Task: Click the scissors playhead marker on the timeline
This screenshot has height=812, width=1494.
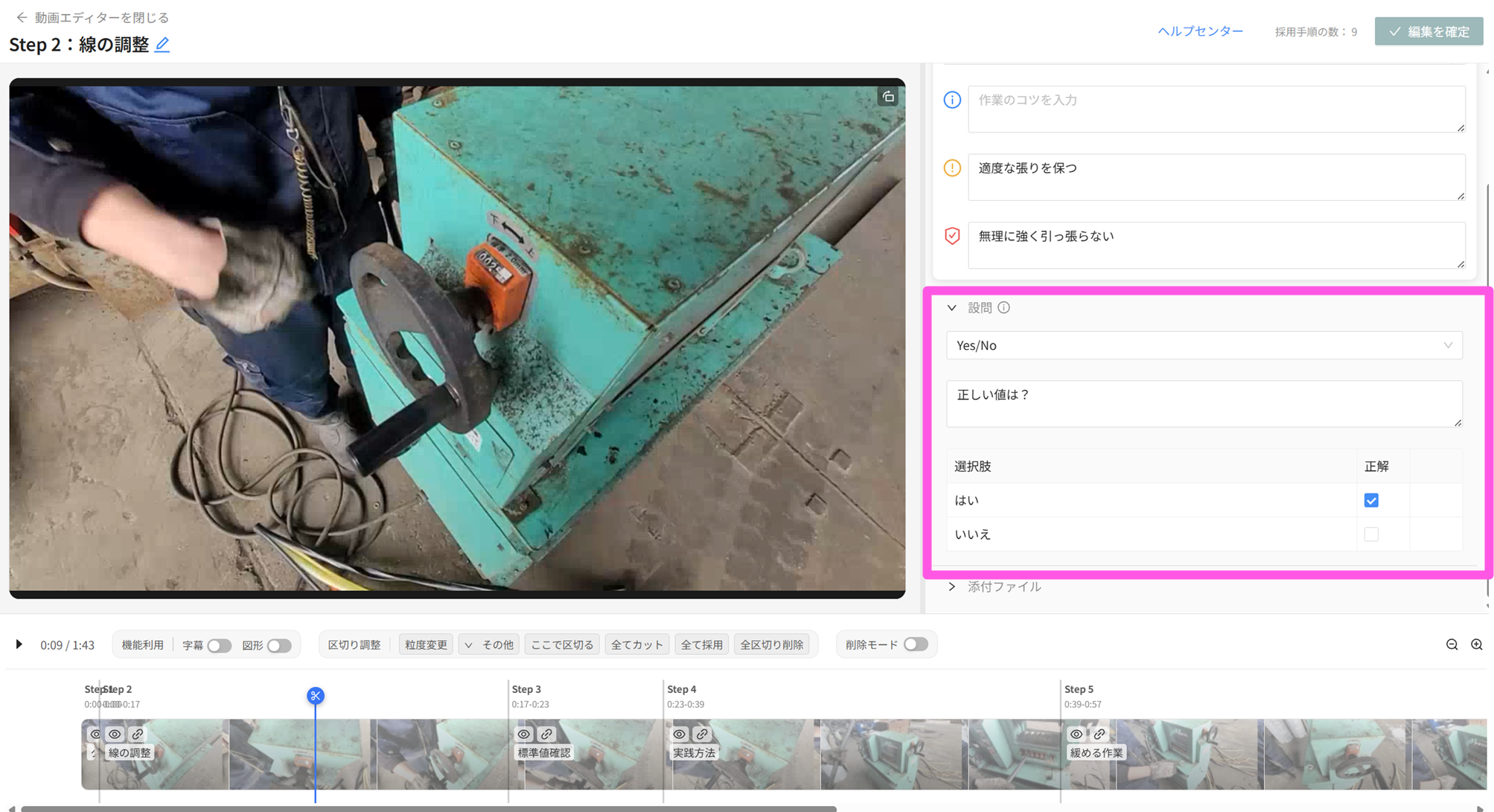Action: pos(315,696)
